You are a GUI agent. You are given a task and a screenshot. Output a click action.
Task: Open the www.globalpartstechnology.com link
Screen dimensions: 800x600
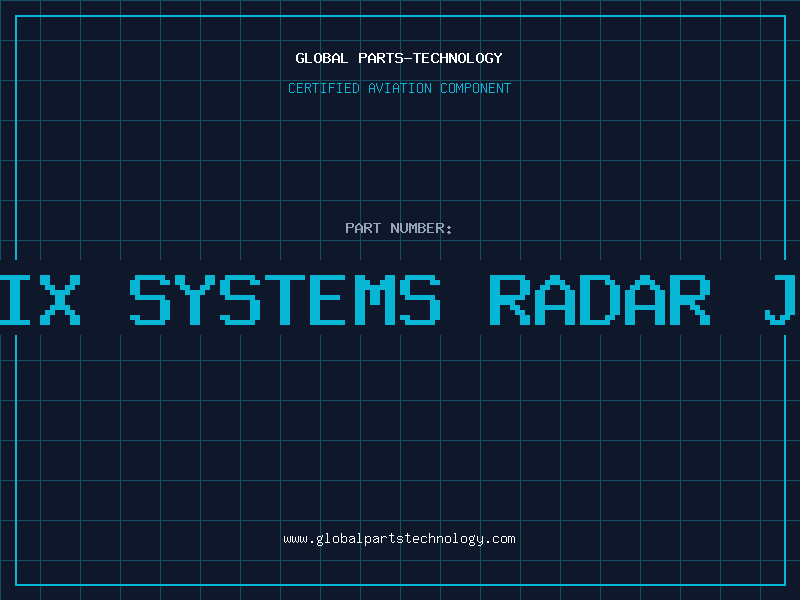pyautogui.click(x=399, y=539)
